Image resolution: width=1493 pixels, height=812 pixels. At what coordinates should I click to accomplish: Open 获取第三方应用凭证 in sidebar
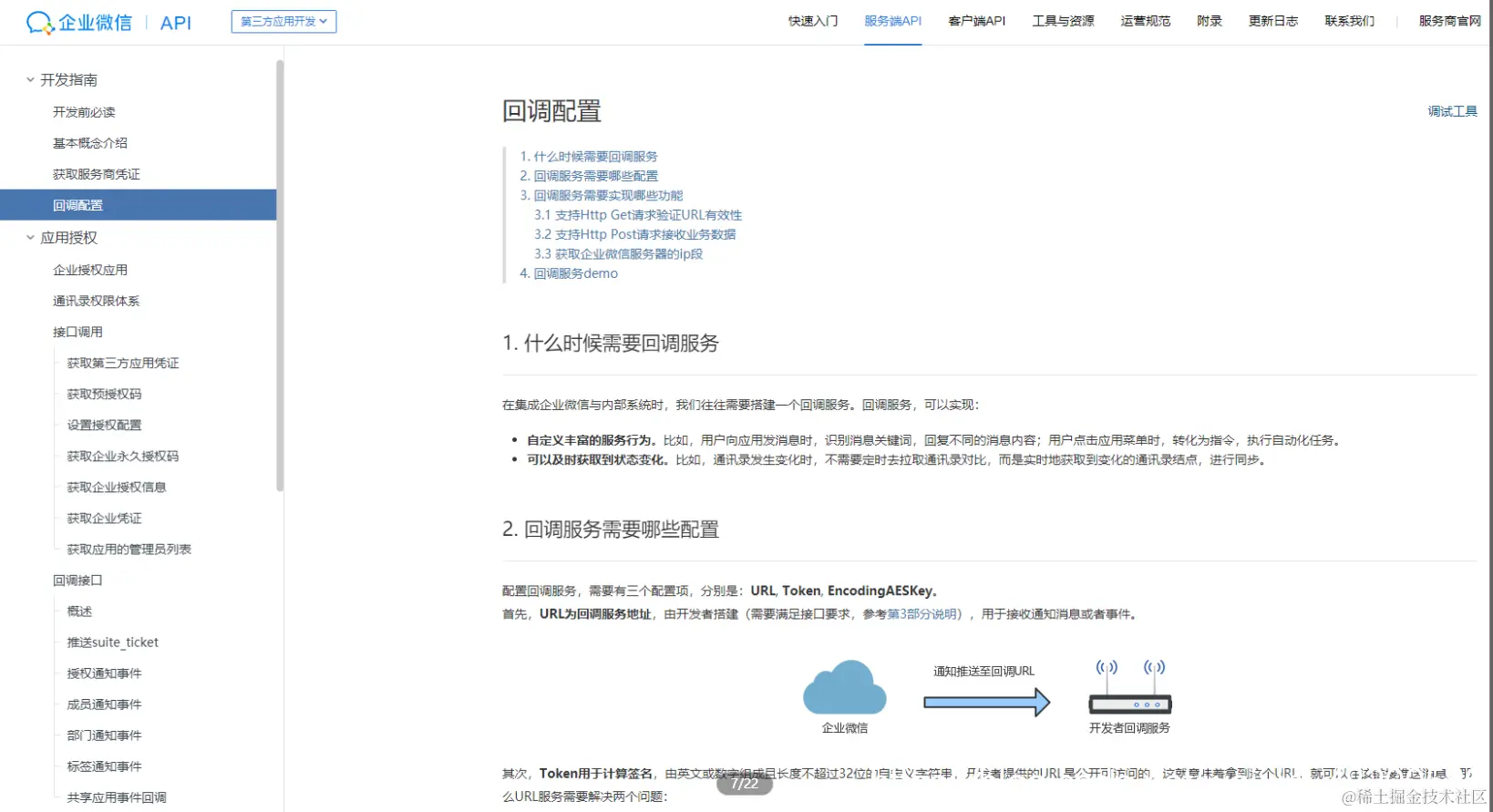[x=123, y=363]
